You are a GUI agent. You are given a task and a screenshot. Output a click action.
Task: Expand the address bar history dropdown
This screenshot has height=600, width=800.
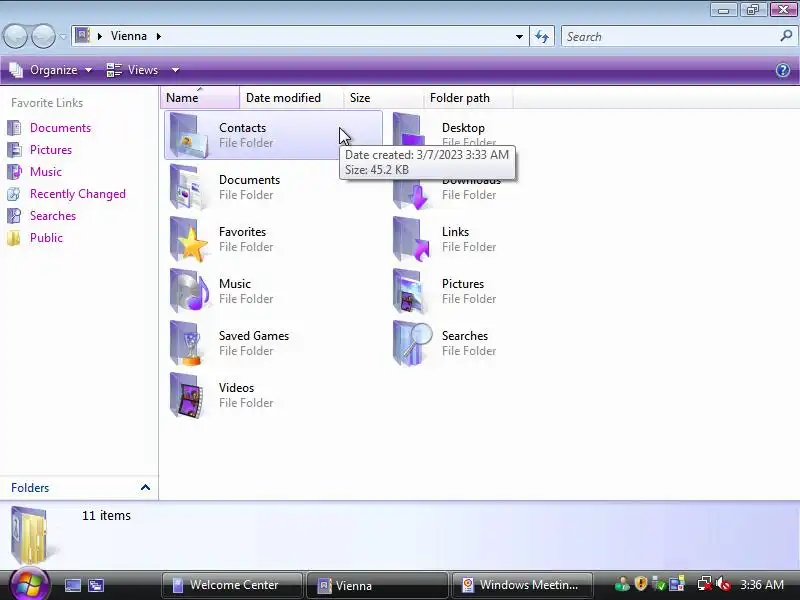519,36
